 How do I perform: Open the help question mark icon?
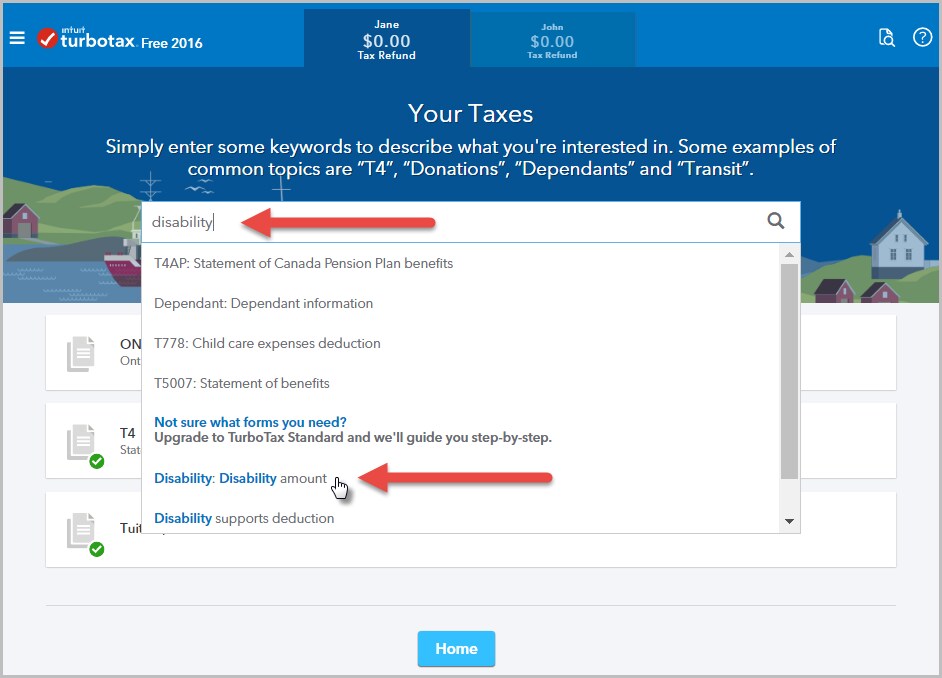pyautogui.click(x=922, y=38)
